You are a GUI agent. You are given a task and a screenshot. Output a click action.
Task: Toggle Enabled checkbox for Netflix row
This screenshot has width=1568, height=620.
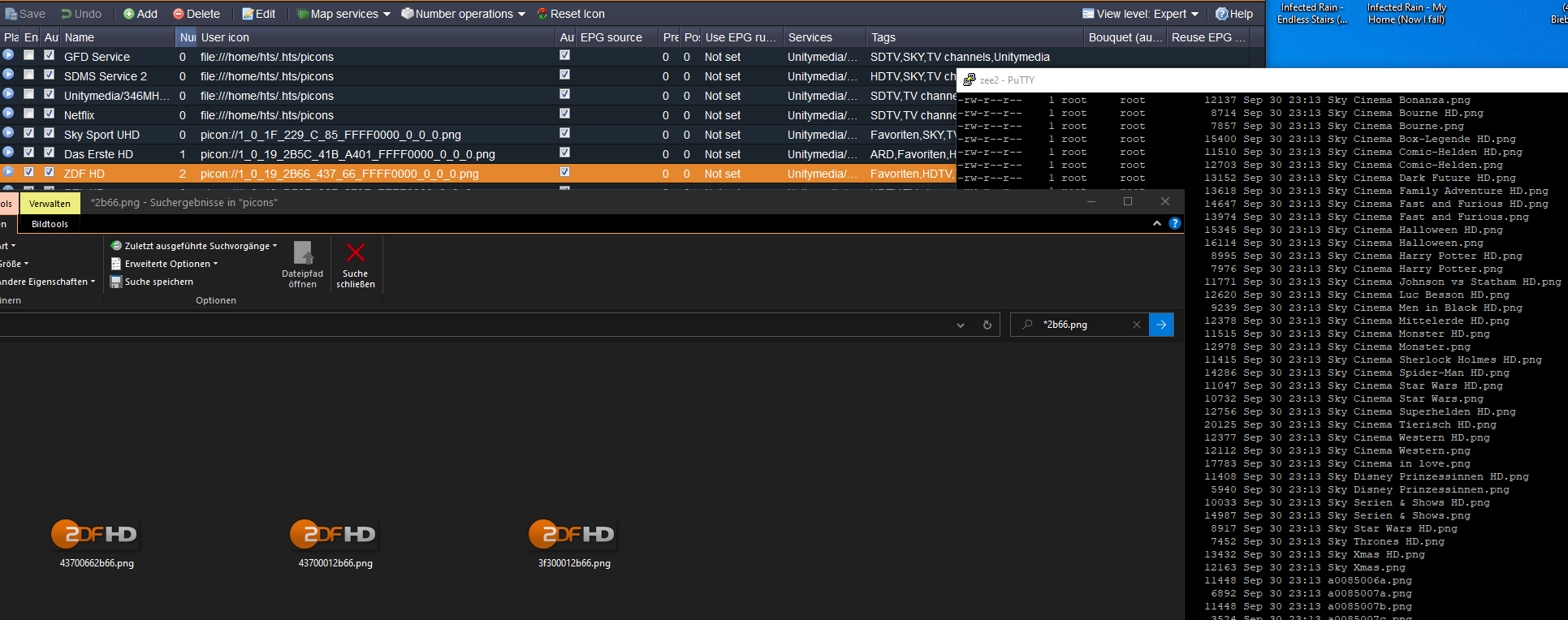[x=29, y=114]
